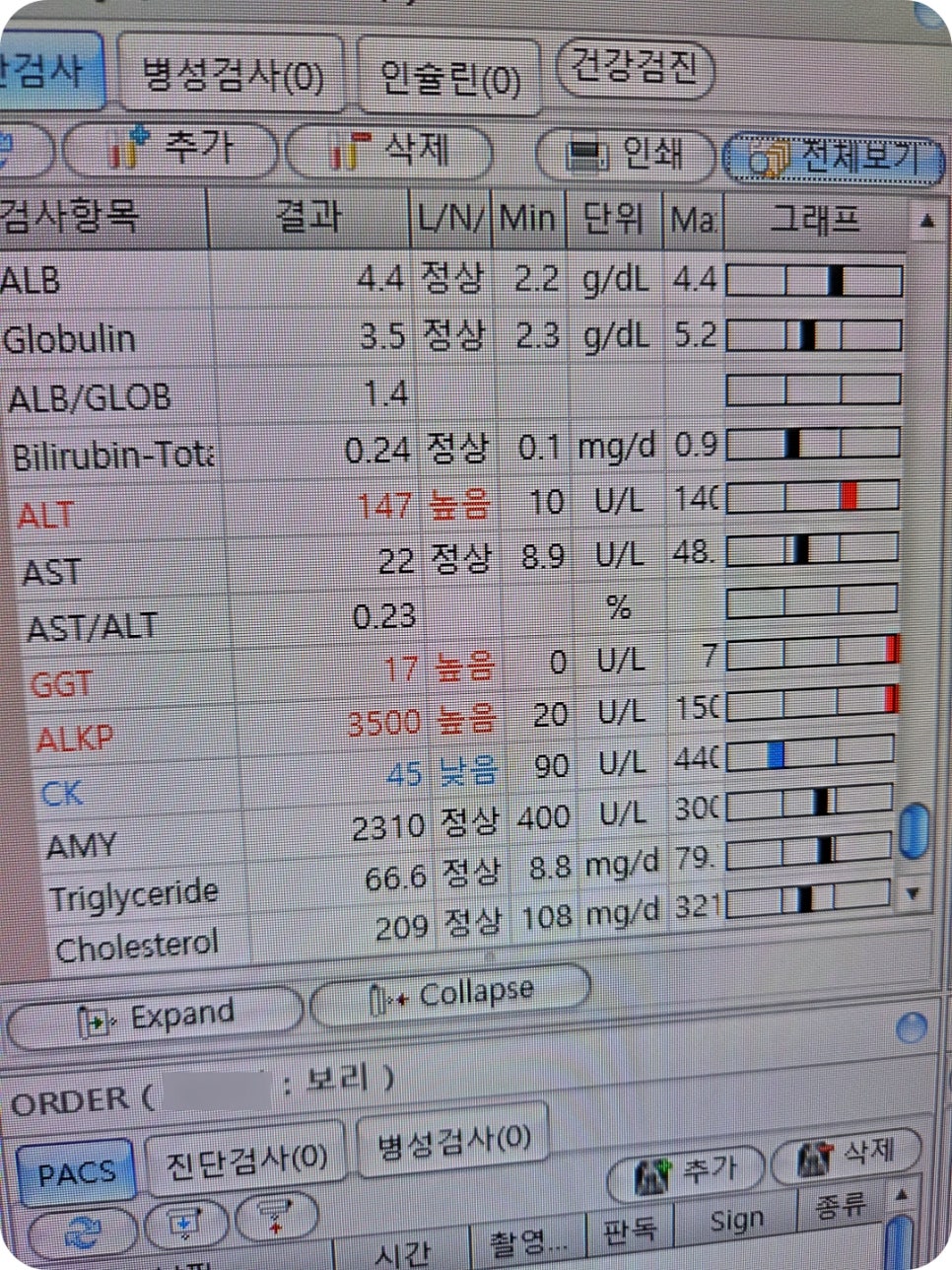Click the CK graph bar with blue marker

point(808,754)
